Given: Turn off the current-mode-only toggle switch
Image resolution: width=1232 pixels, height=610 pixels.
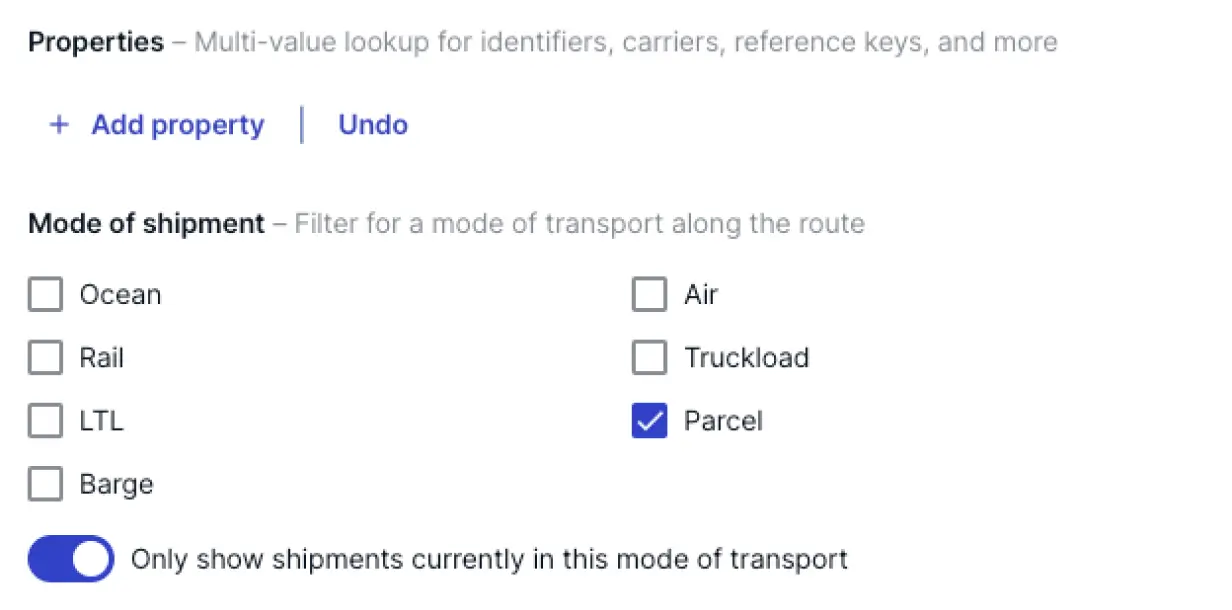Looking at the screenshot, I should tap(71, 558).
